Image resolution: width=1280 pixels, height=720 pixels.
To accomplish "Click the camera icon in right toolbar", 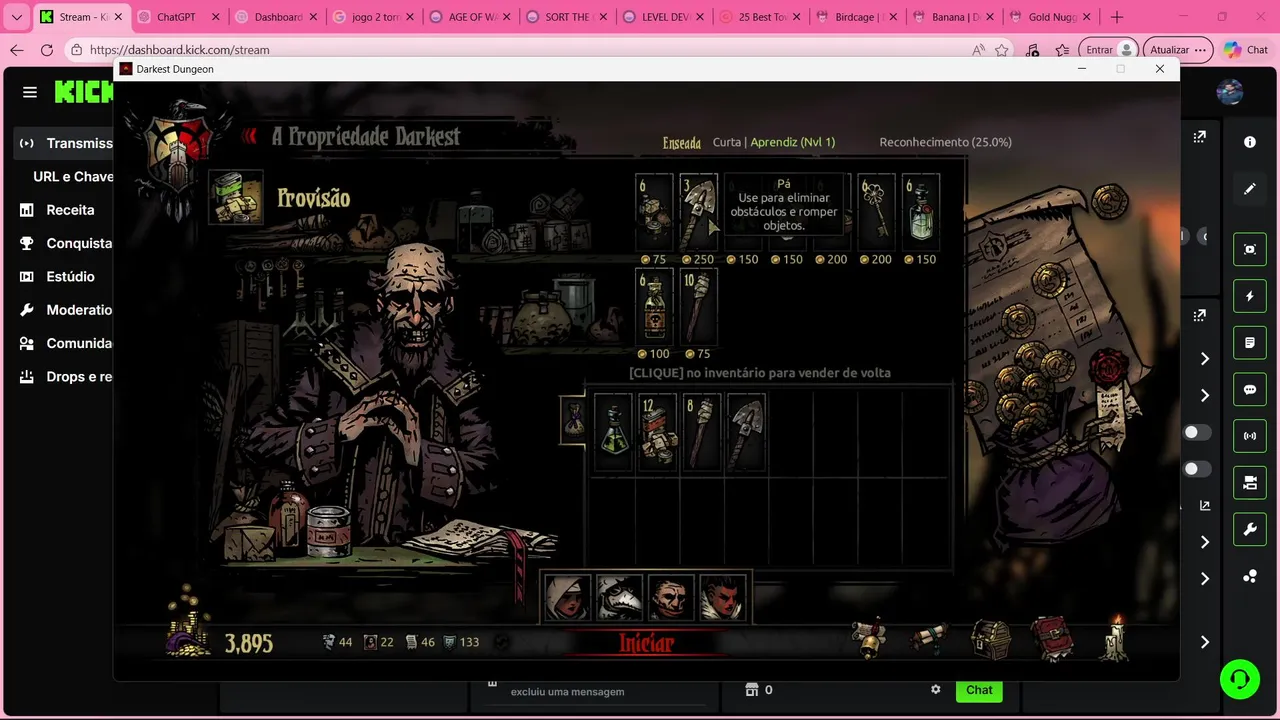I will pyautogui.click(x=1250, y=483).
